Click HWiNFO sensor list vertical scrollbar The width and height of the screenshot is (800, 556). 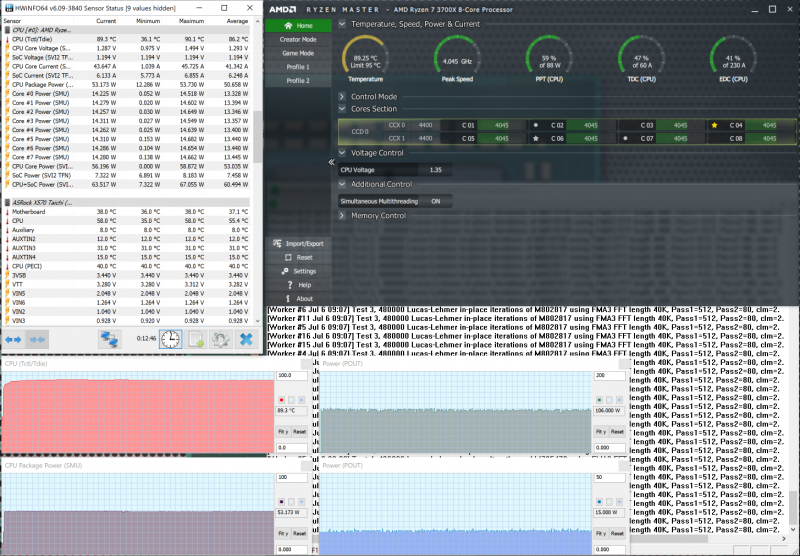point(257,171)
